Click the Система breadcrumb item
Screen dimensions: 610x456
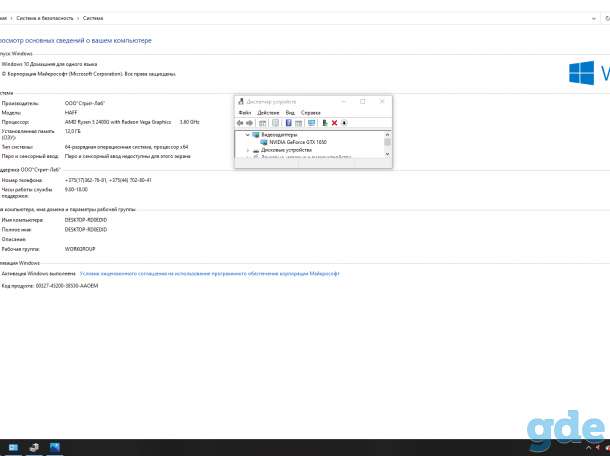(93, 18)
